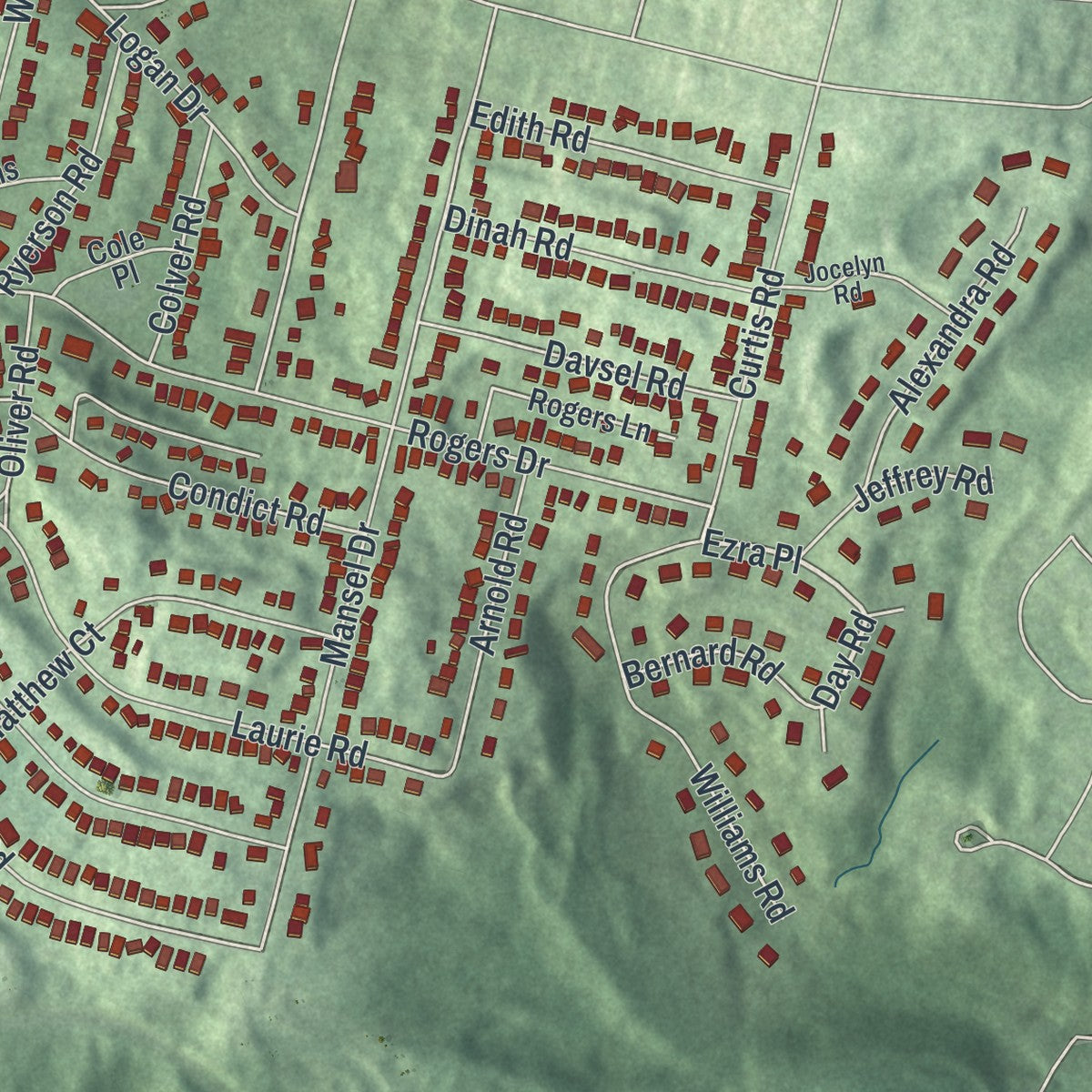Image resolution: width=1092 pixels, height=1092 pixels.
Task: Click the Oliver Rd label
Action: tap(17, 411)
